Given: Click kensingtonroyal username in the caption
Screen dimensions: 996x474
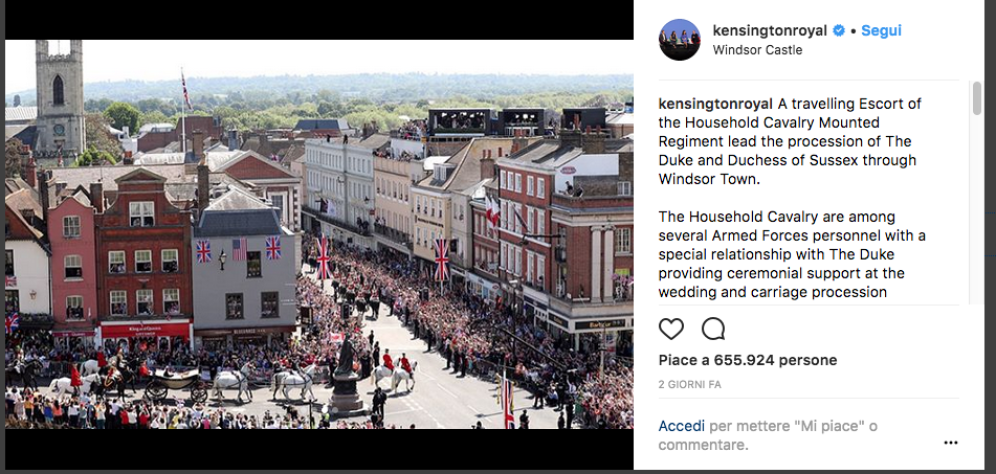Looking at the screenshot, I should click(715, 104).
